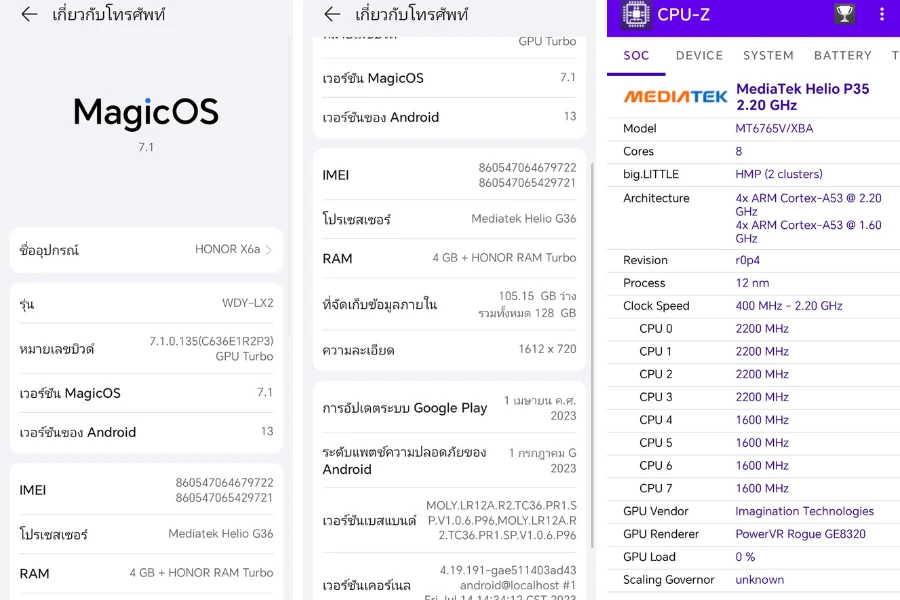Tap the MediaTek brand logo
Screen dimensions: 900x600
coord(675,96)
